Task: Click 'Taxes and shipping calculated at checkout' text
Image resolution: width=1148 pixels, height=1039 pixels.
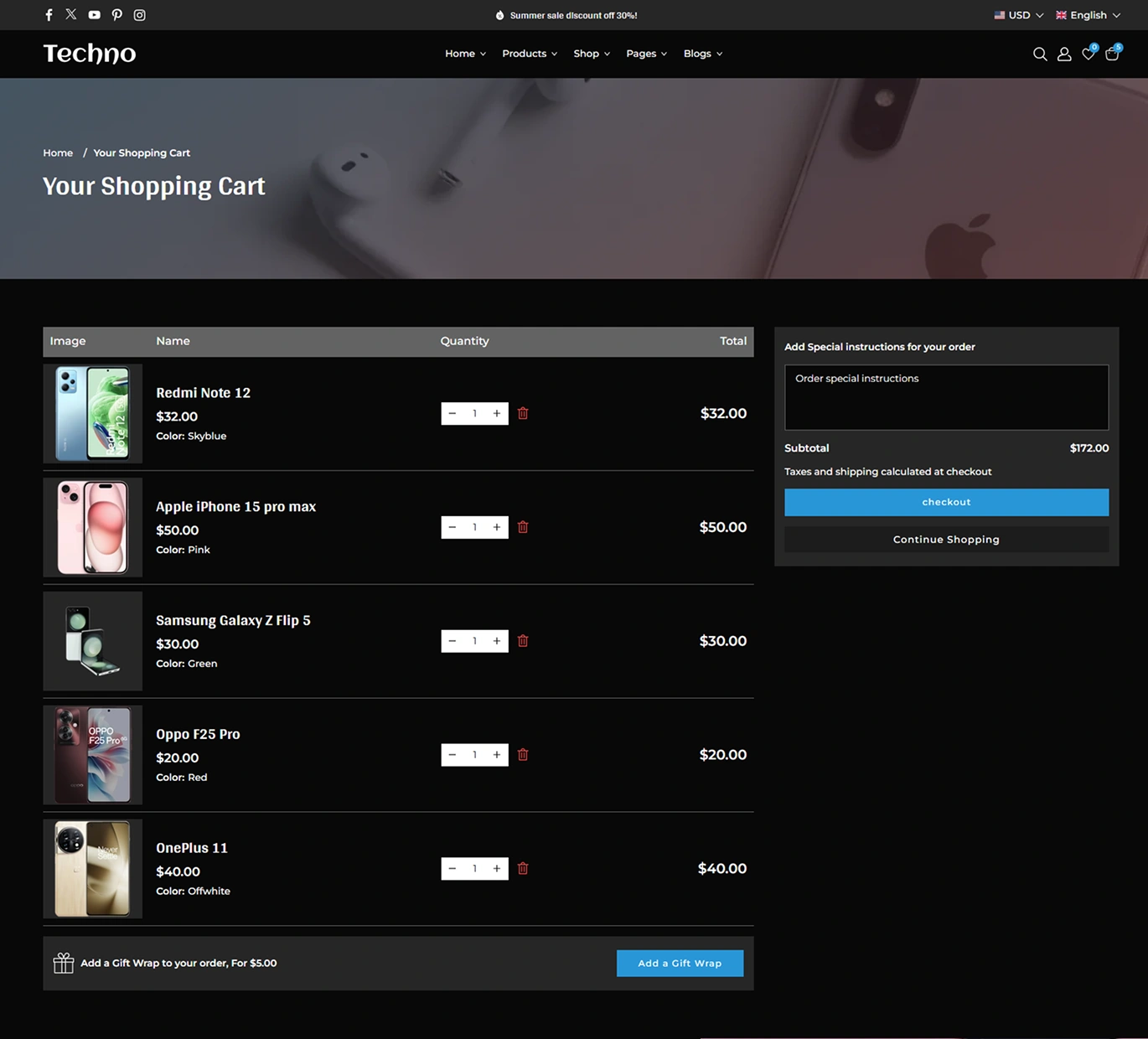Action: (887, 472)
